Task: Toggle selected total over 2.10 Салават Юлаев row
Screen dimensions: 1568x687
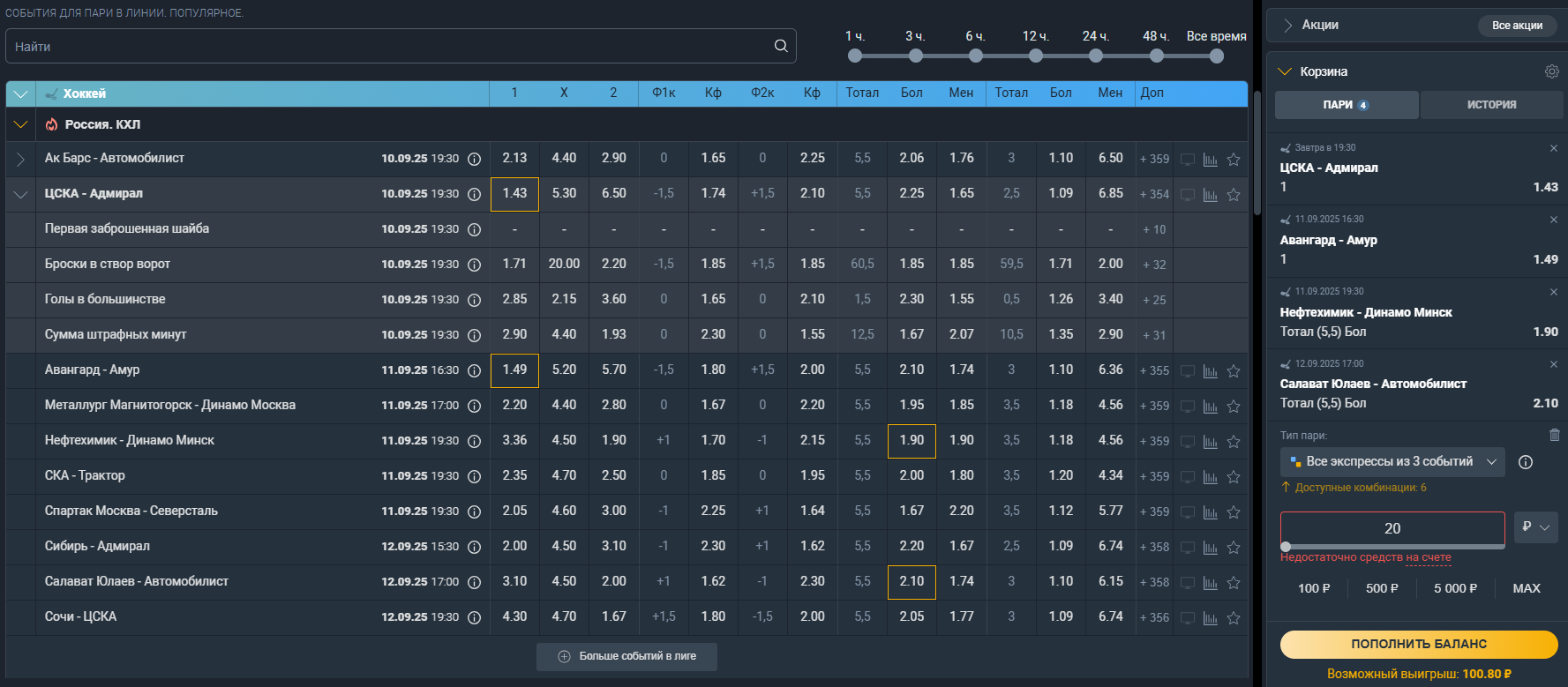Action: pyautogui.click(x=912, y=581)
